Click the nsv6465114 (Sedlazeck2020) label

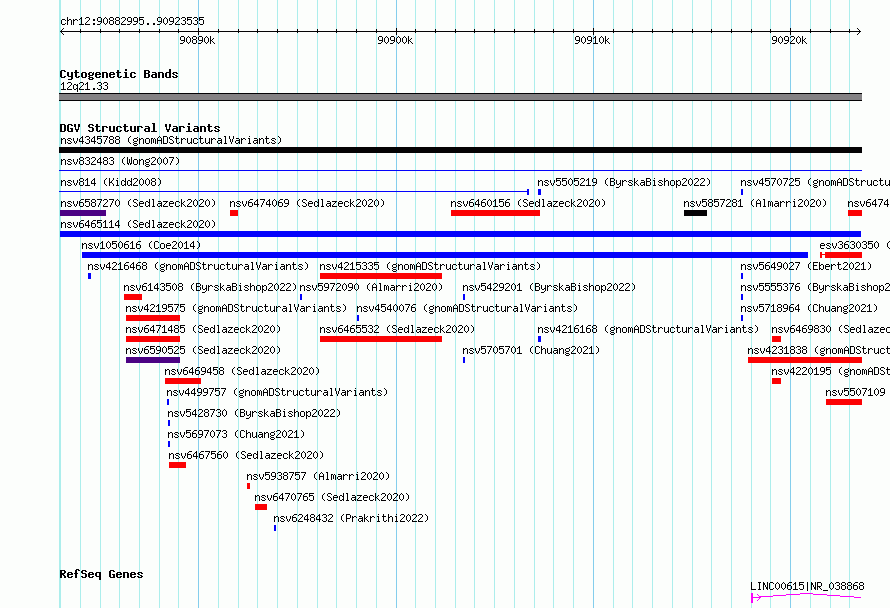click(x=138, y=224)
